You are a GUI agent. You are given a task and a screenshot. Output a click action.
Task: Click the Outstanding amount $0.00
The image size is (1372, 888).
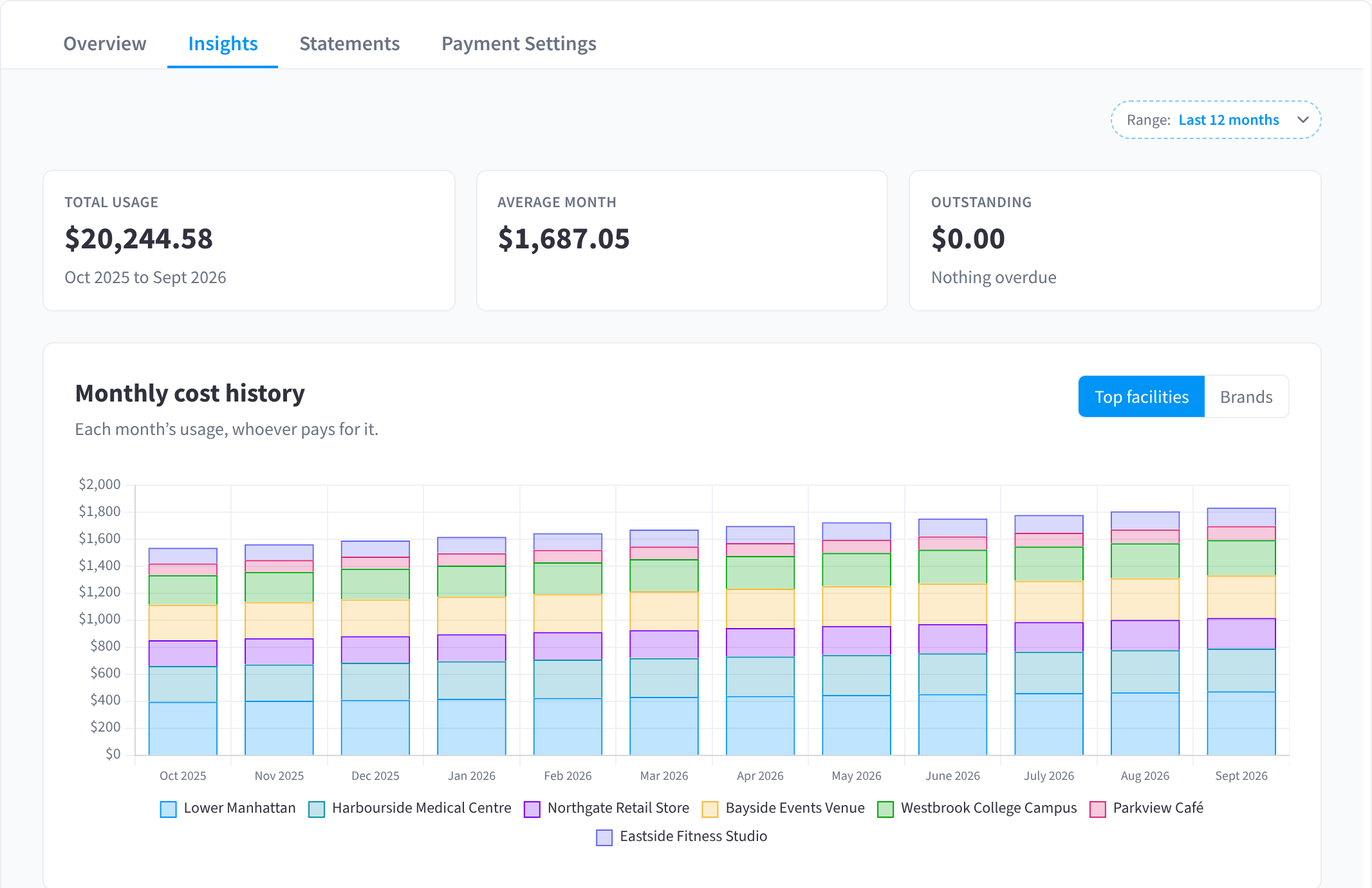(968, 239)
